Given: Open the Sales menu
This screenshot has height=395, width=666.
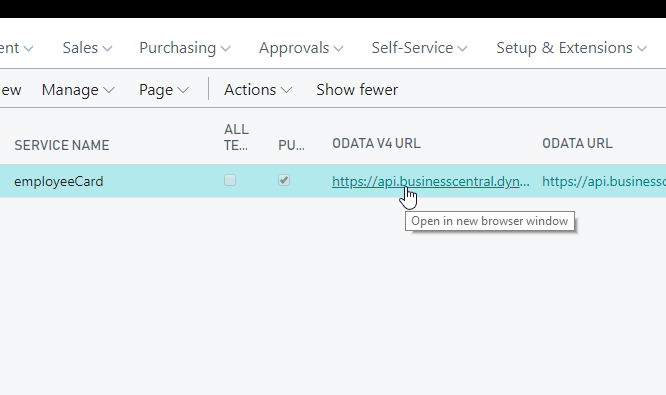Looking at the screenshot, I should click(x=87, y=48).
